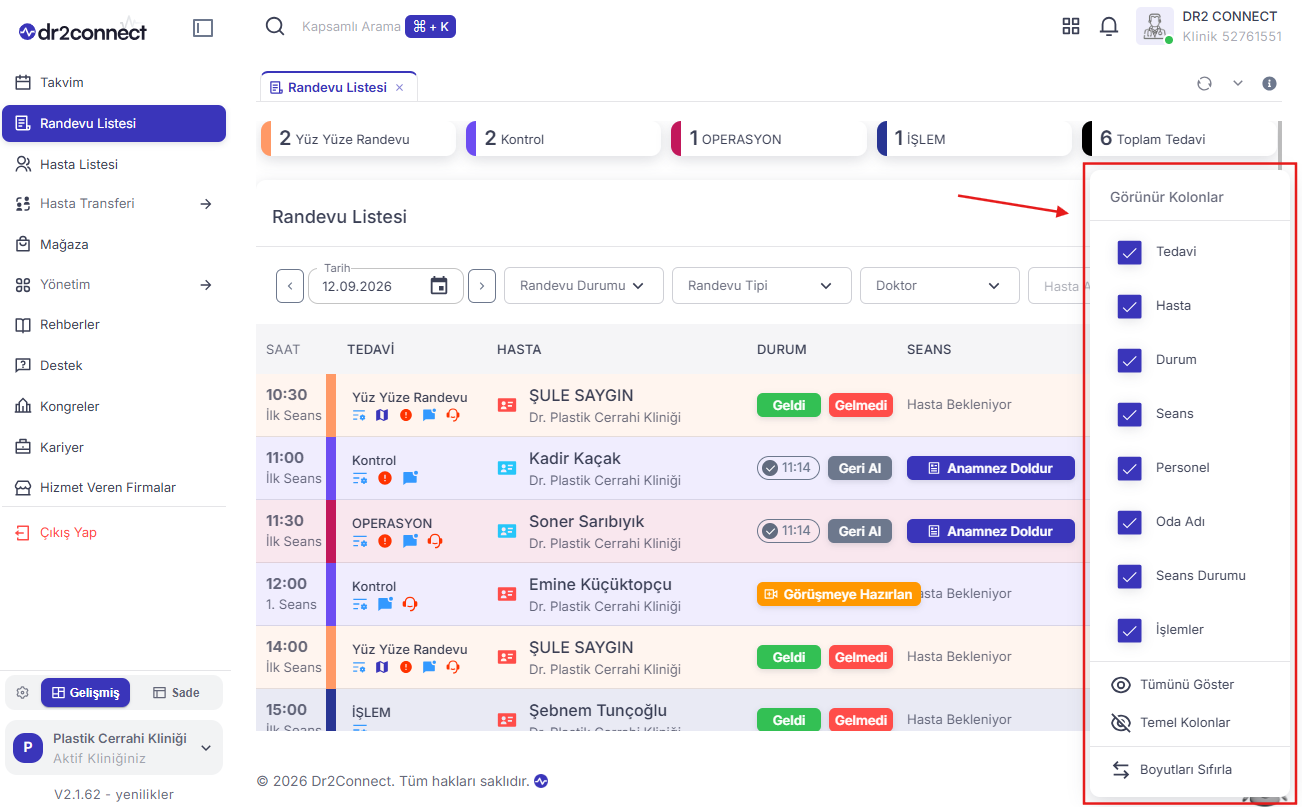The image size is (1302, 807).
Task: Open the Randevu Durumu dropdown
Action: 584,286
